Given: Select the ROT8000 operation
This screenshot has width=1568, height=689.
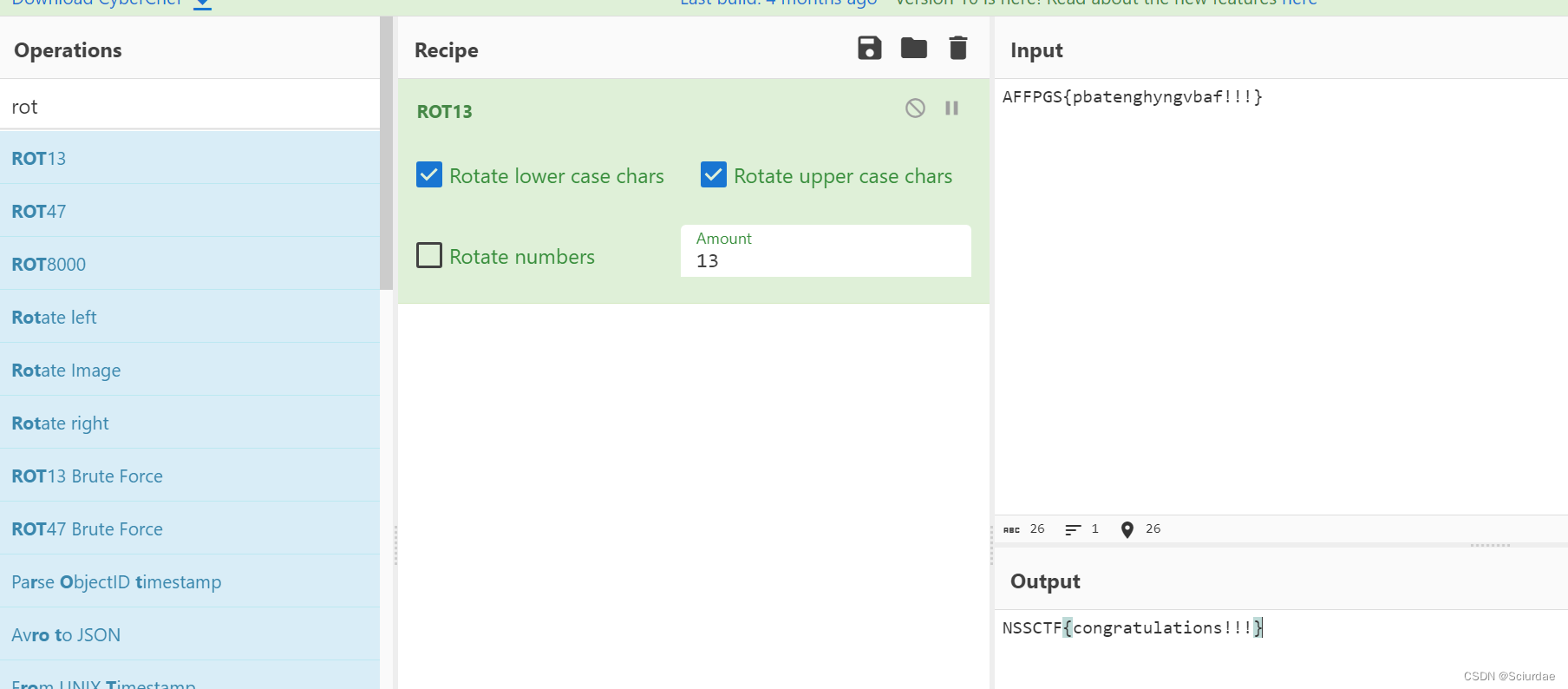Looking at the screenshot, I should (x=190, y=264).
